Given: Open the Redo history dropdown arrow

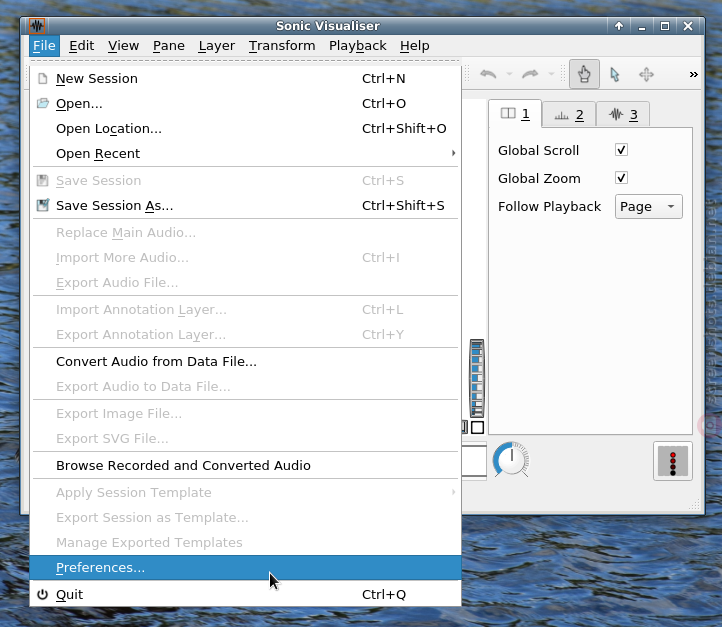Looking at the screenshot, I should pyautogui.click(x=551, y=74).
